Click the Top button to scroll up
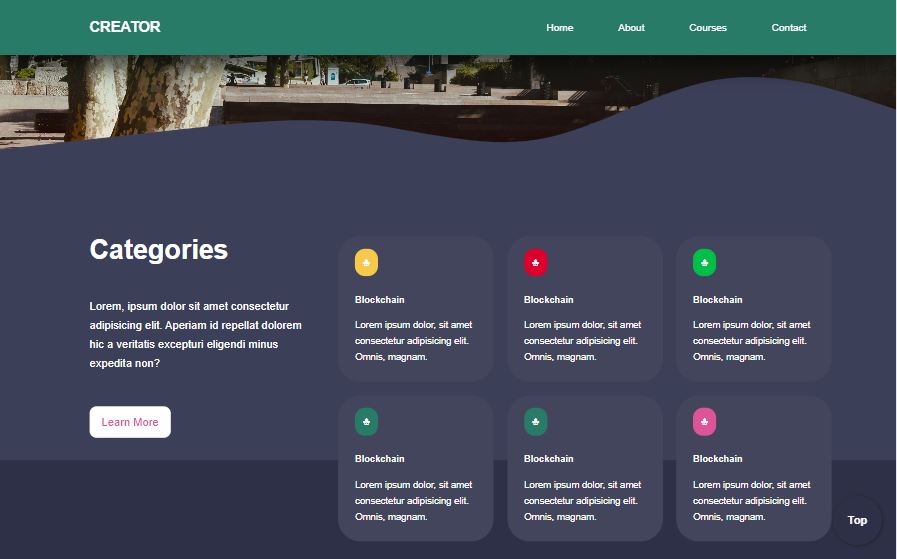897x559 pixels. click(x=857, y=520)
